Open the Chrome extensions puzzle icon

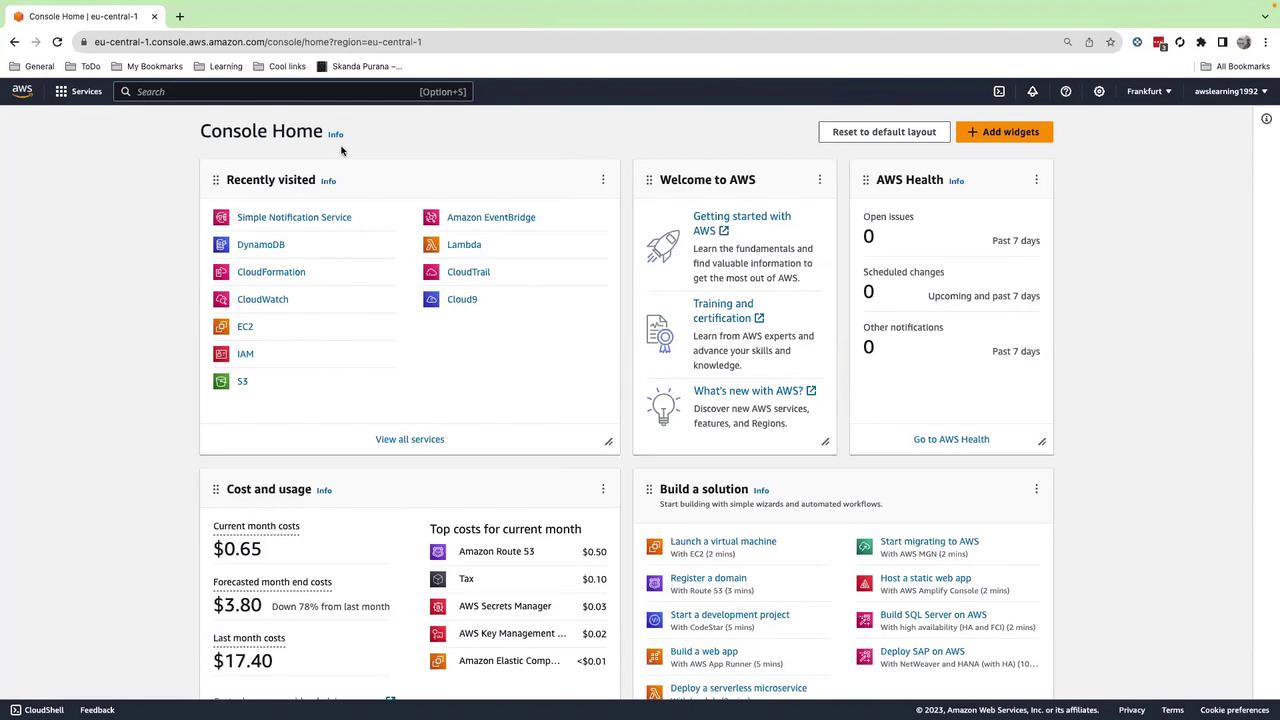tap(1201, 42)
